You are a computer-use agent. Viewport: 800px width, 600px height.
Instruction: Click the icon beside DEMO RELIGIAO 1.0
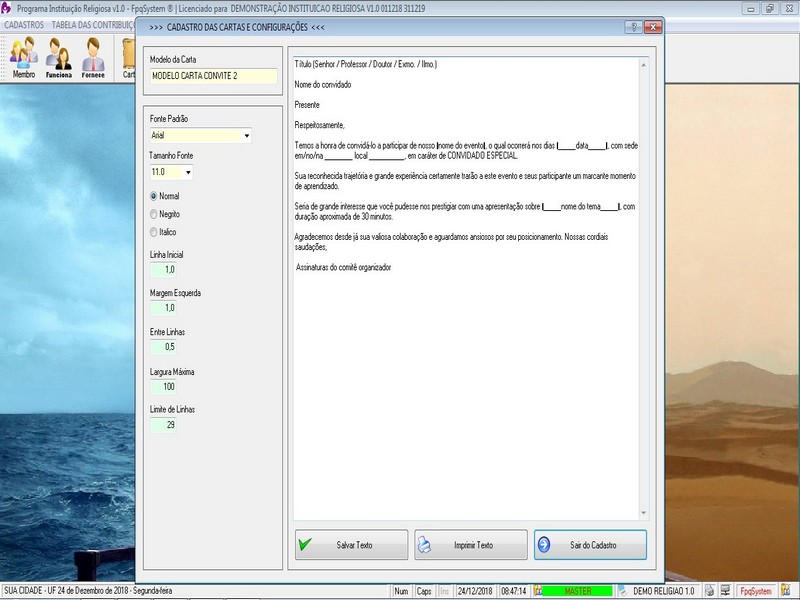pos(622,591)
